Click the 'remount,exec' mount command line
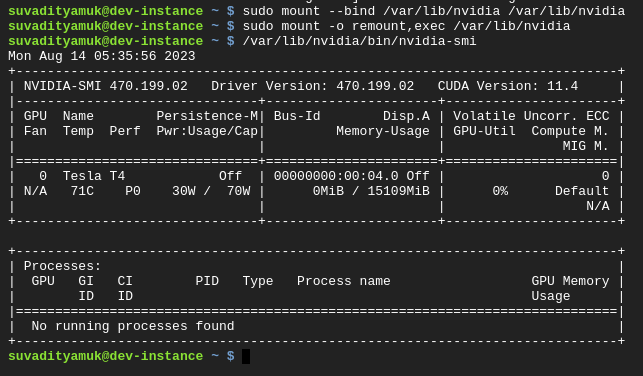 pos(406,26)
